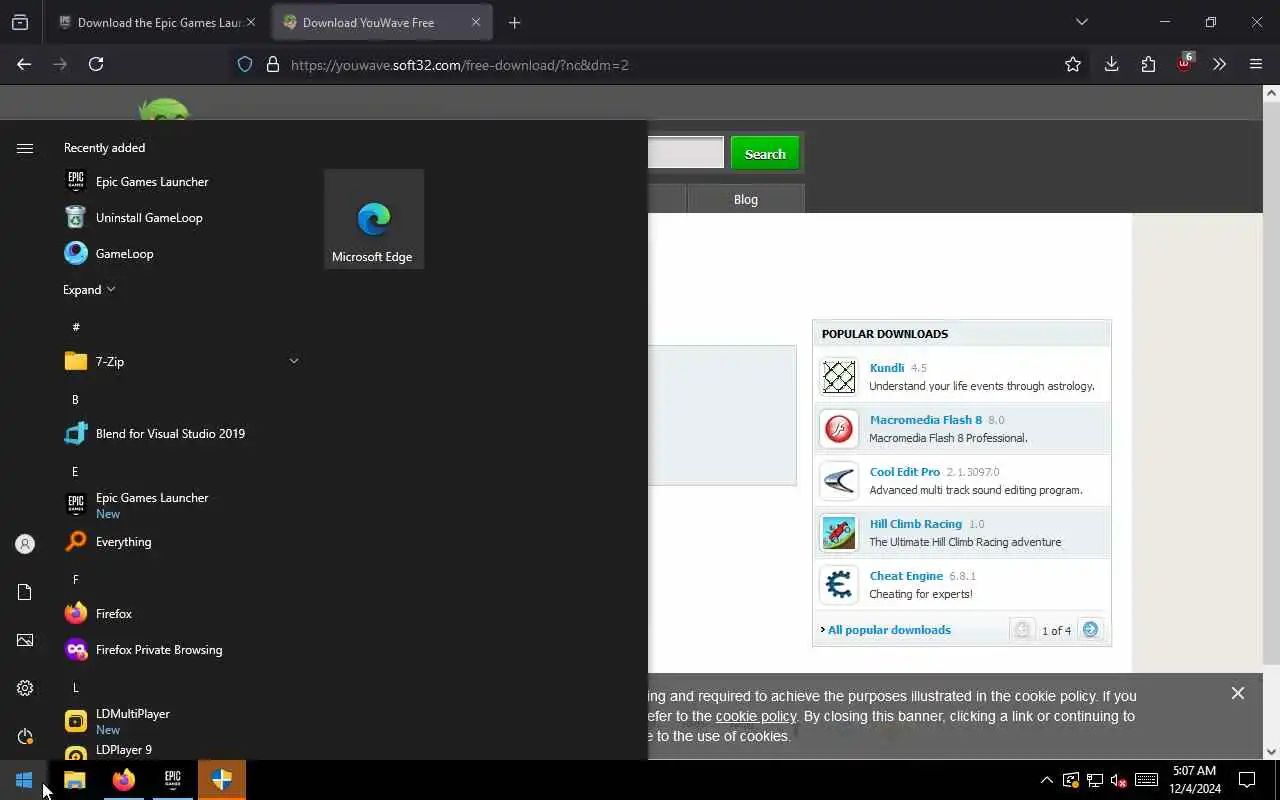This screenshot has height=800, width=1280.
Task: Expand the 7-Zip folder chevron
Action: pos(294,361)
